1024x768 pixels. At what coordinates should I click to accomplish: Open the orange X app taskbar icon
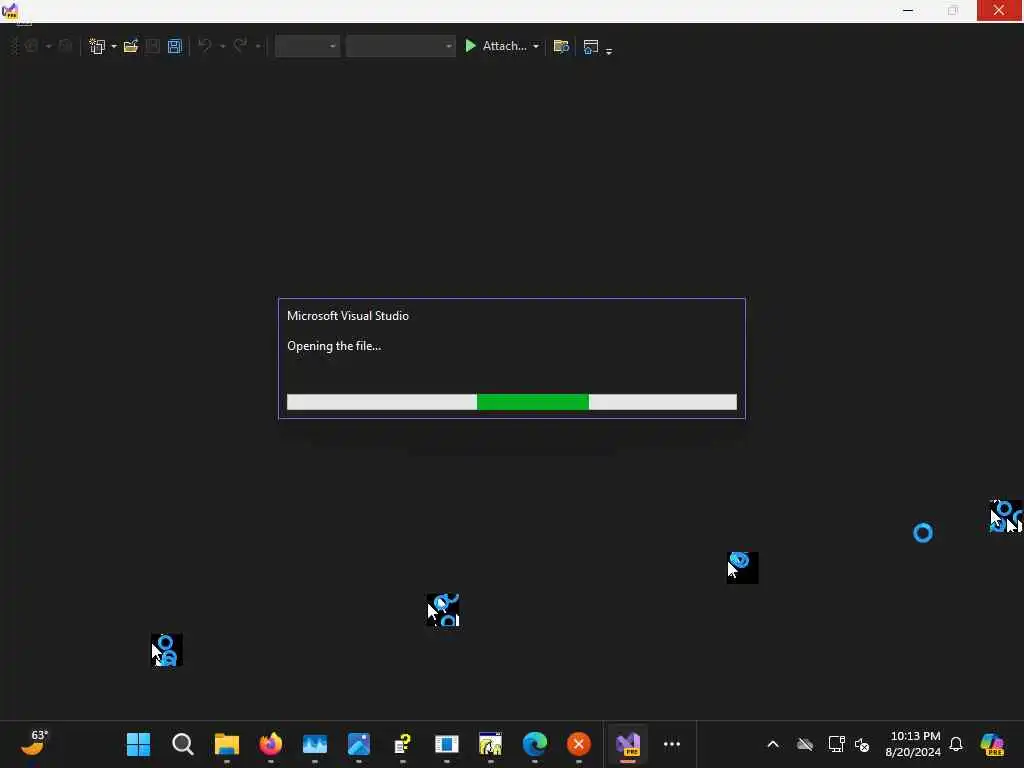579,744
